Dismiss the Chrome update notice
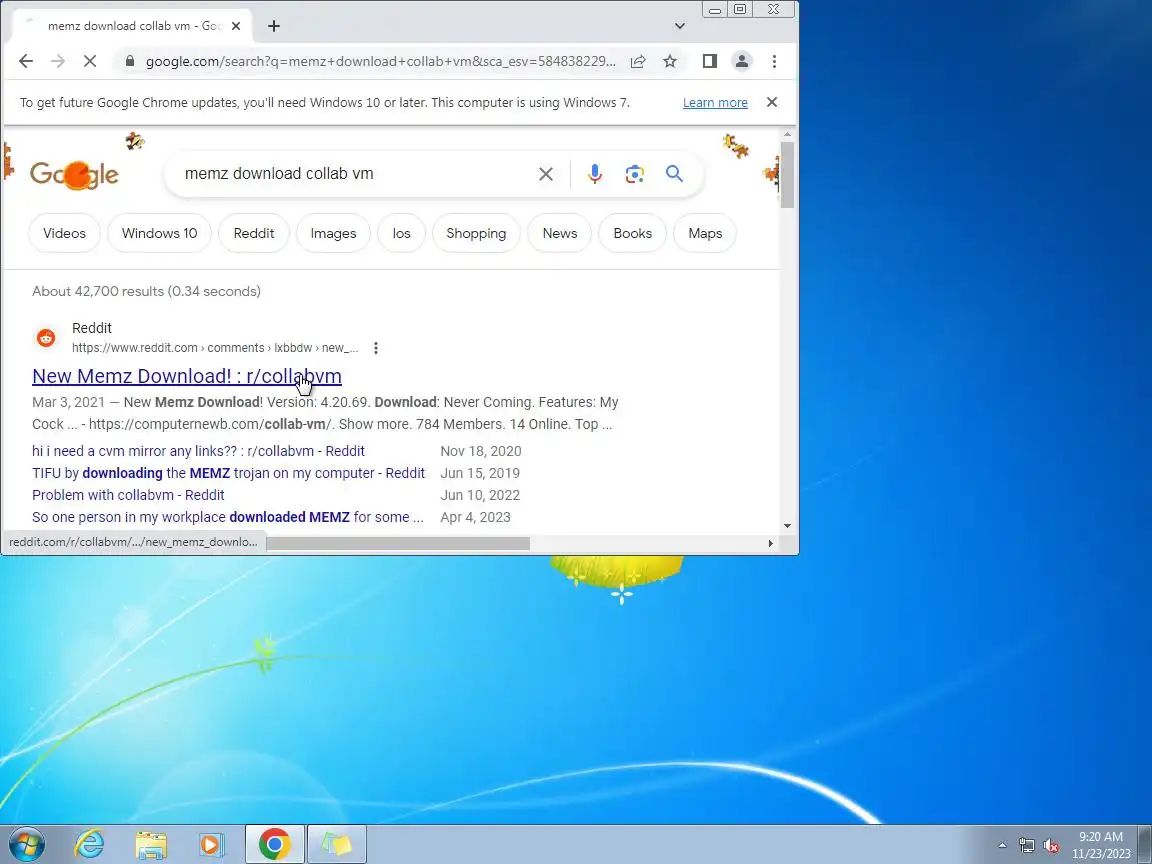Viewport: 1152px width, 864px height. pos(771,102)
